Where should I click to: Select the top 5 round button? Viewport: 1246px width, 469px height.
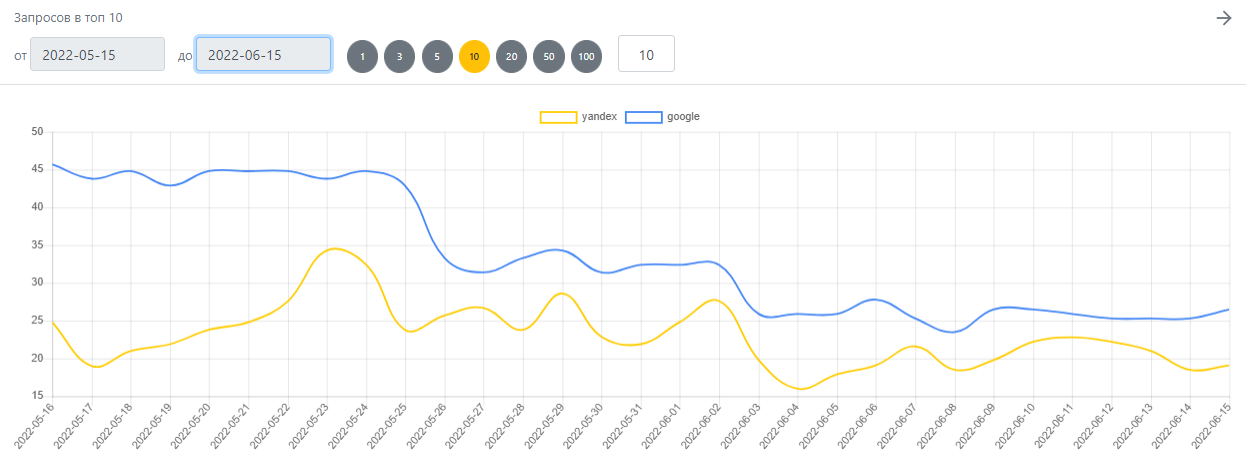point(437,57)
